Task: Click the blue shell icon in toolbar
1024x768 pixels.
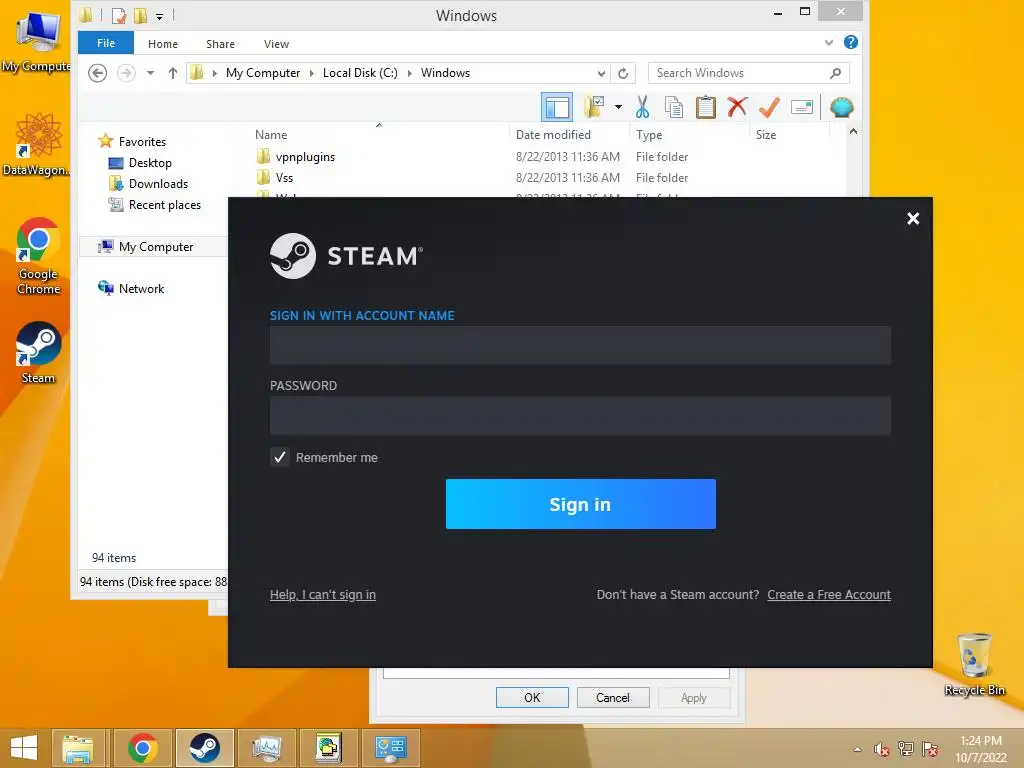Action: click(841, 107)
